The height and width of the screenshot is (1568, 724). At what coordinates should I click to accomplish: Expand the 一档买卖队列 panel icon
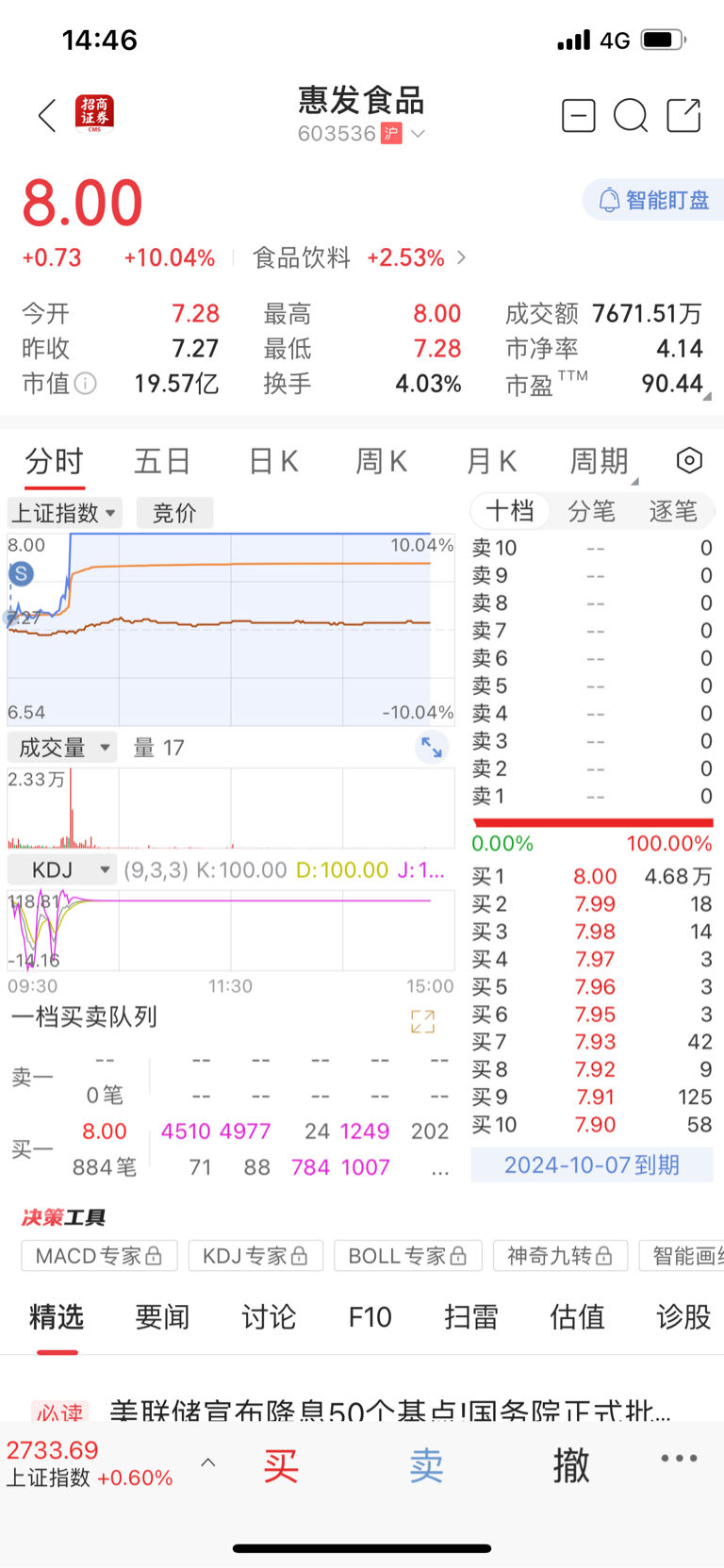(422, 1021)
